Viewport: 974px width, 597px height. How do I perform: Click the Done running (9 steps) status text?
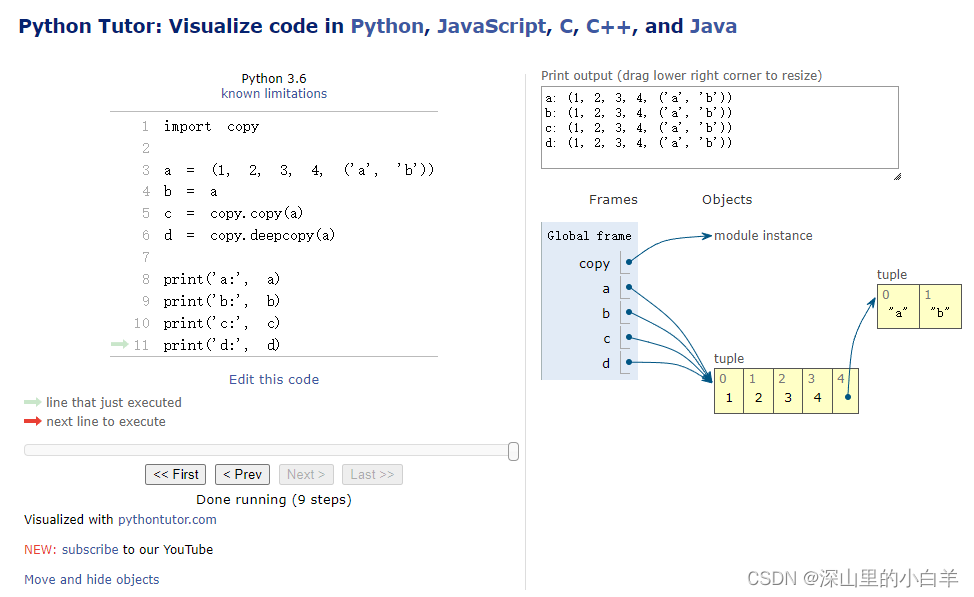[x=274, y=500]
